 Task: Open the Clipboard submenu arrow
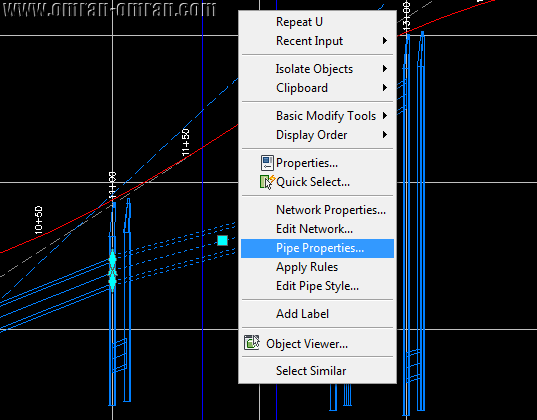(385, 88)
